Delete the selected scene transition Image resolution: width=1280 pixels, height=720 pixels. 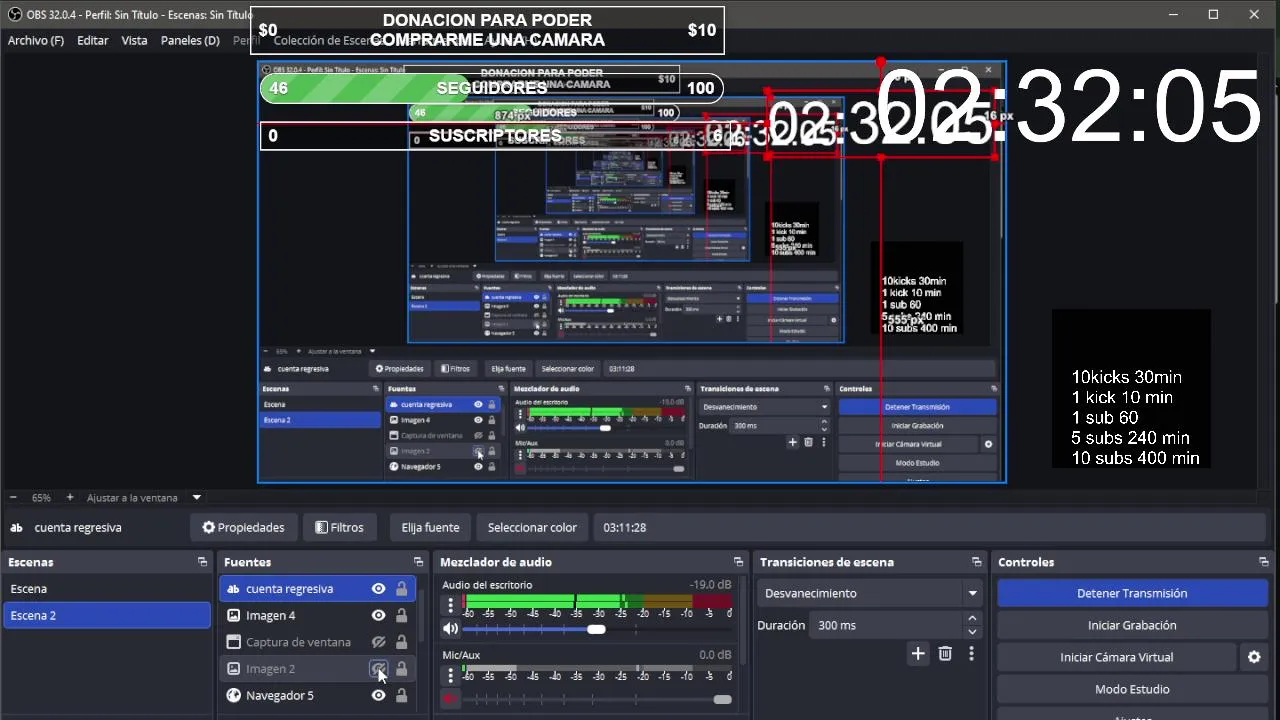click(x=945, y=654)
